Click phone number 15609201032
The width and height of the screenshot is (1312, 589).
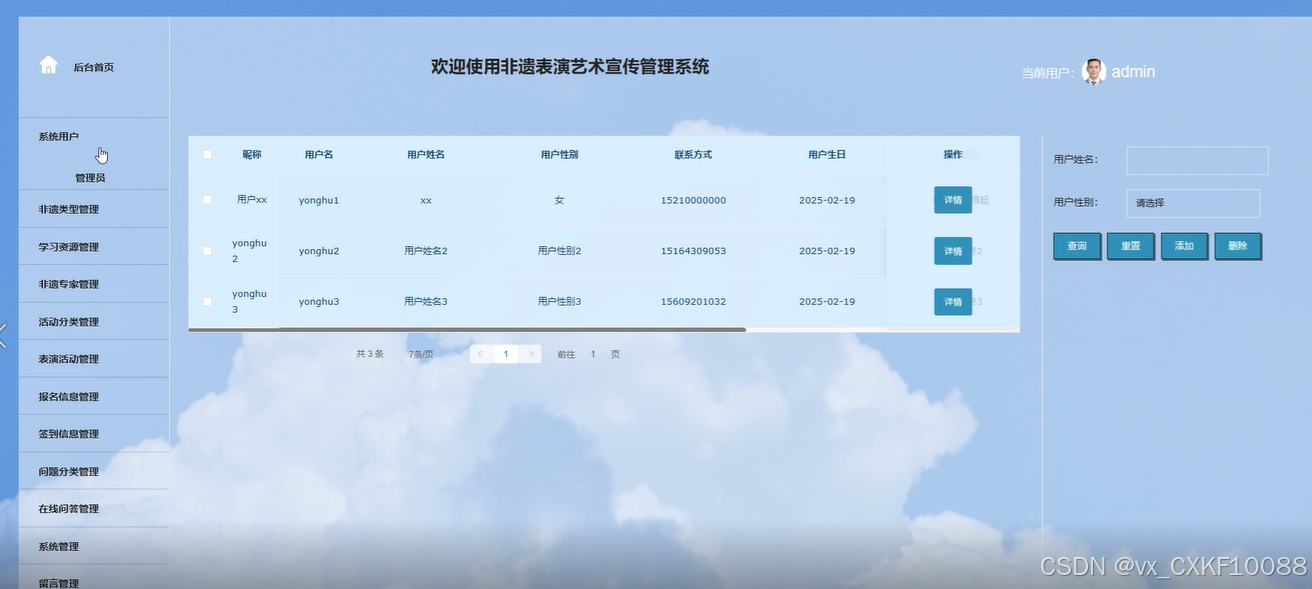point(693,301)
